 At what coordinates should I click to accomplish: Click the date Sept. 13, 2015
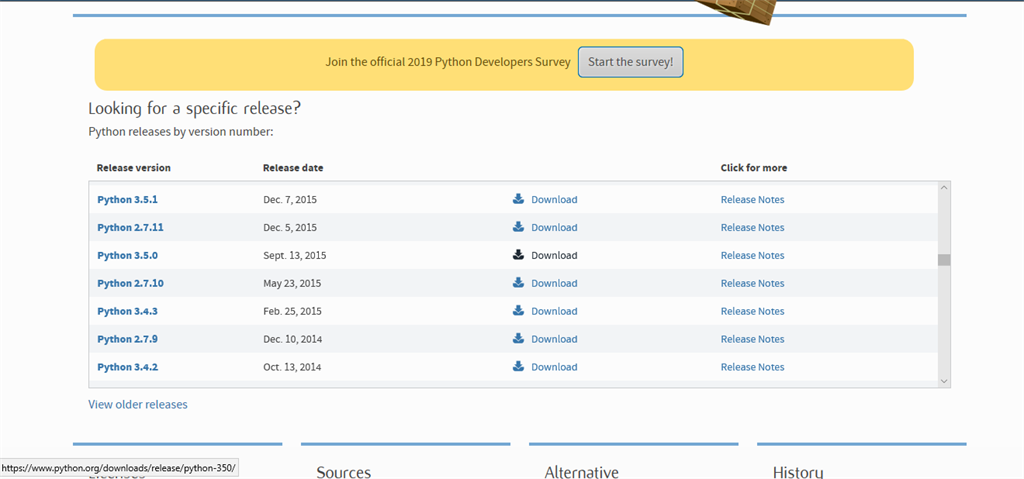[x=295, y=256]
